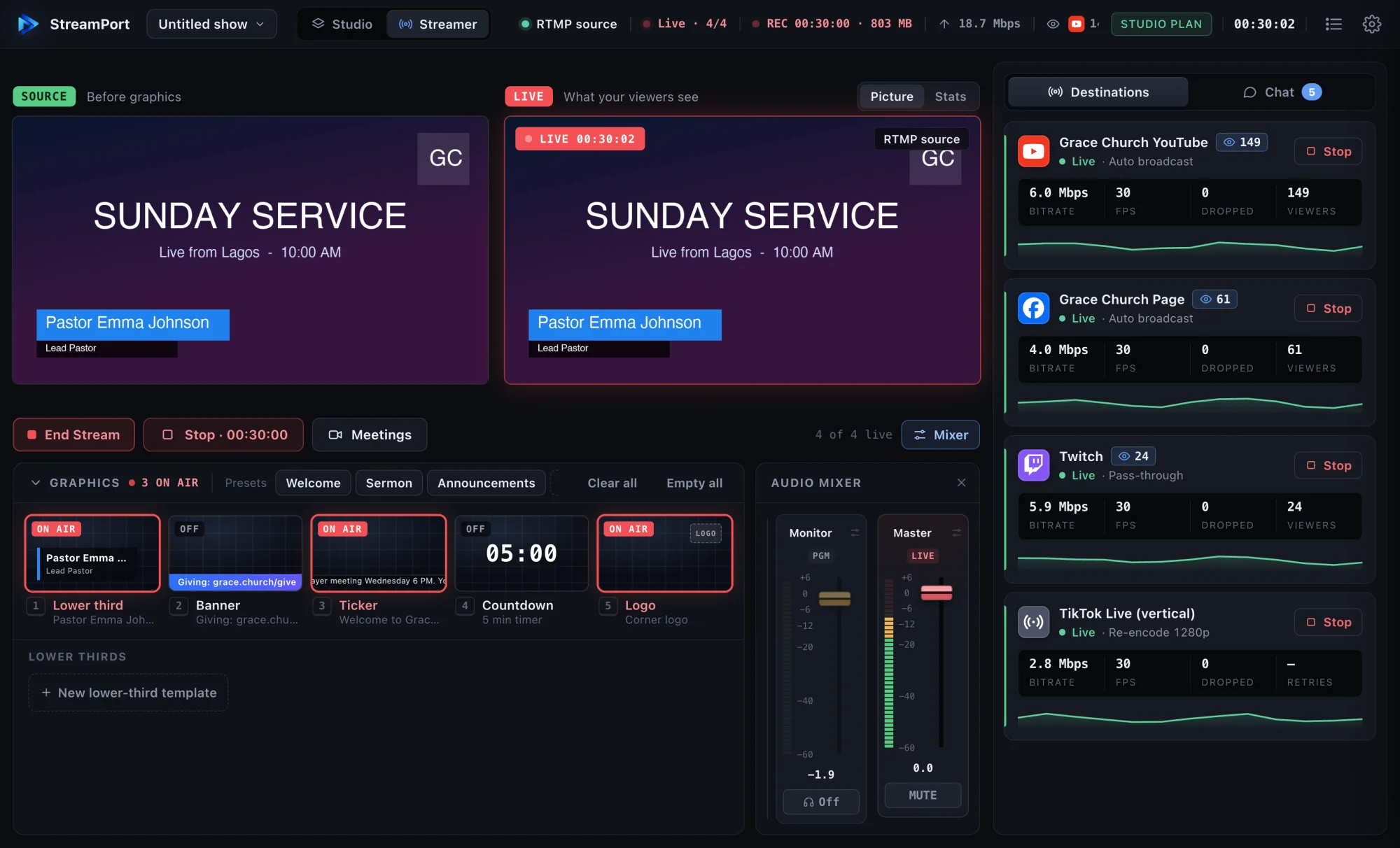Click the StreamPort logo icon

28,24
